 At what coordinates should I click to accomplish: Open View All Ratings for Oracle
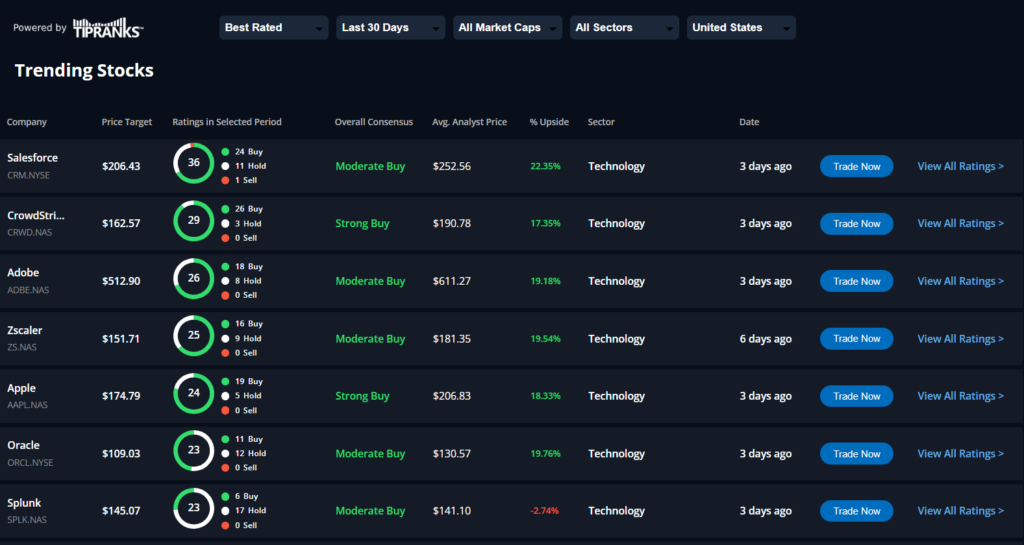tap(961, 454)
